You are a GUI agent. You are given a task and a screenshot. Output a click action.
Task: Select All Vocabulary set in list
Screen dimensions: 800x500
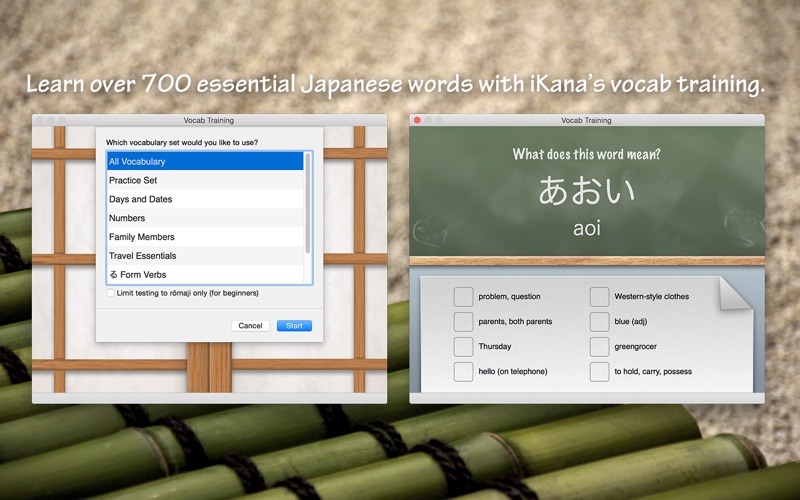pyautogui.click(x=205, y=161)
